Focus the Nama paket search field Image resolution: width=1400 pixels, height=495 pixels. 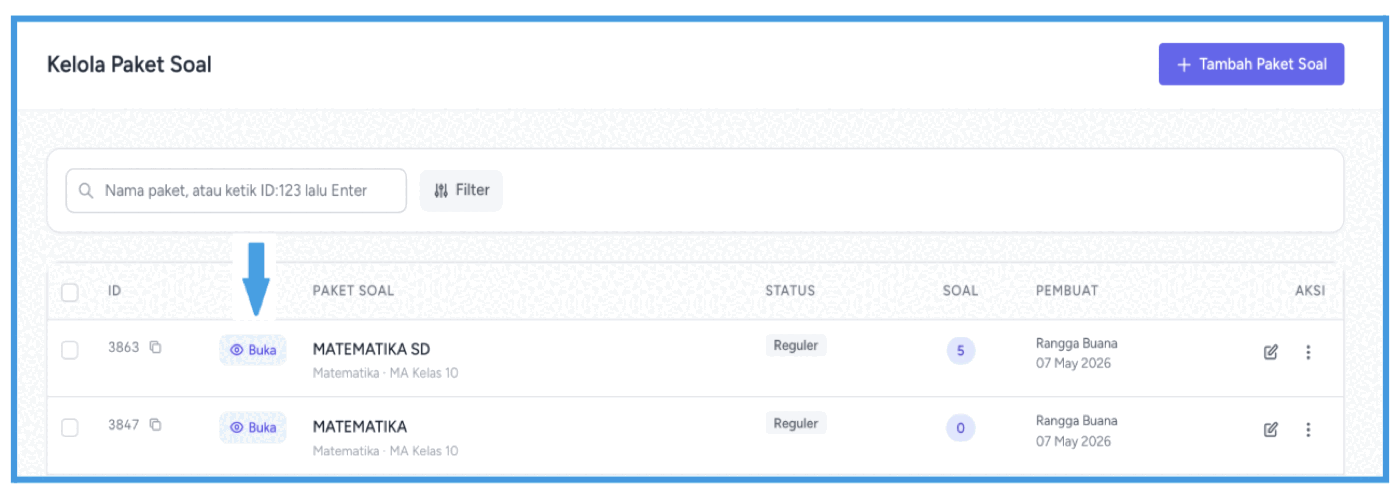(236, 190)
